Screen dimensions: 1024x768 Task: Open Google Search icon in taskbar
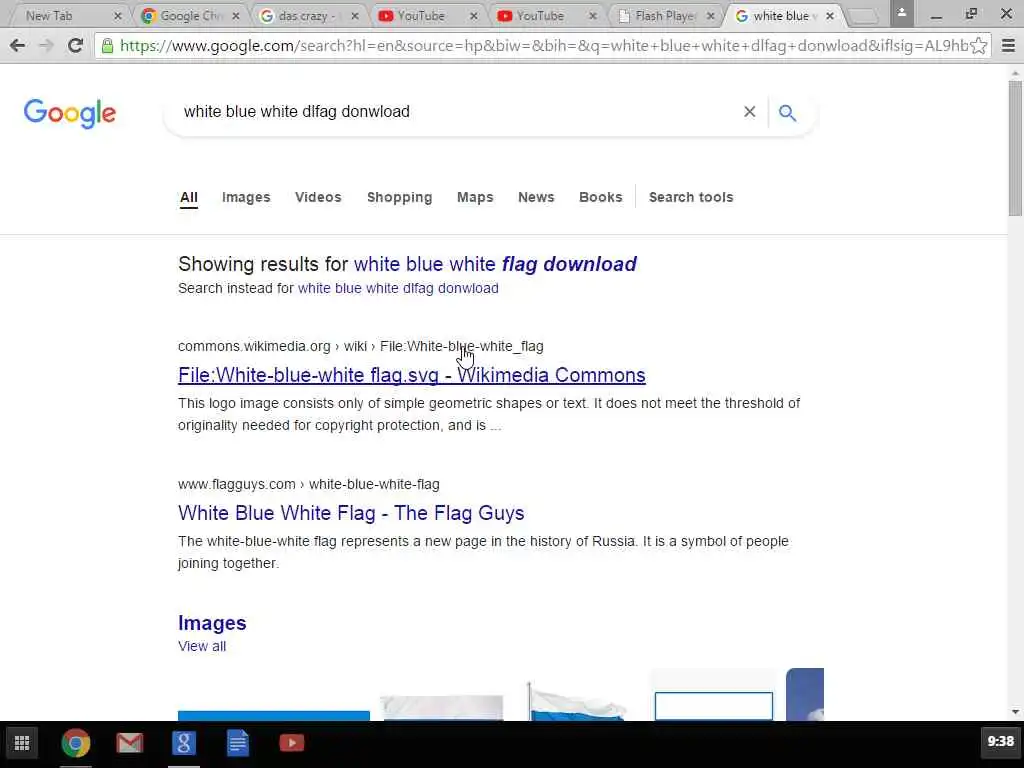click(x=184, y=743)
